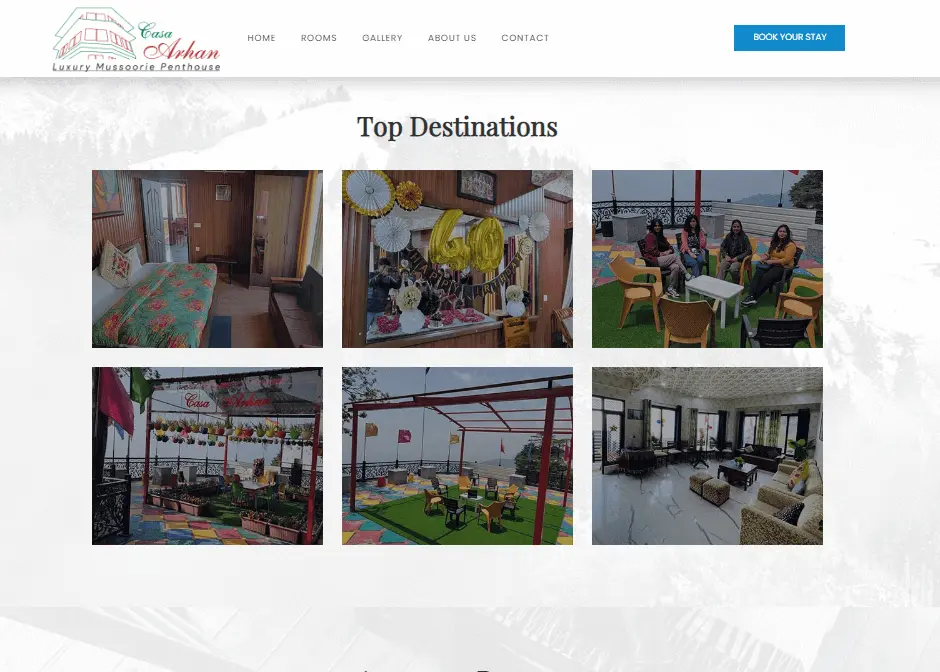Viewport: 940px width, 672px height.
Task: View the 40th birthday balloon photo
Action: [457, 259]
